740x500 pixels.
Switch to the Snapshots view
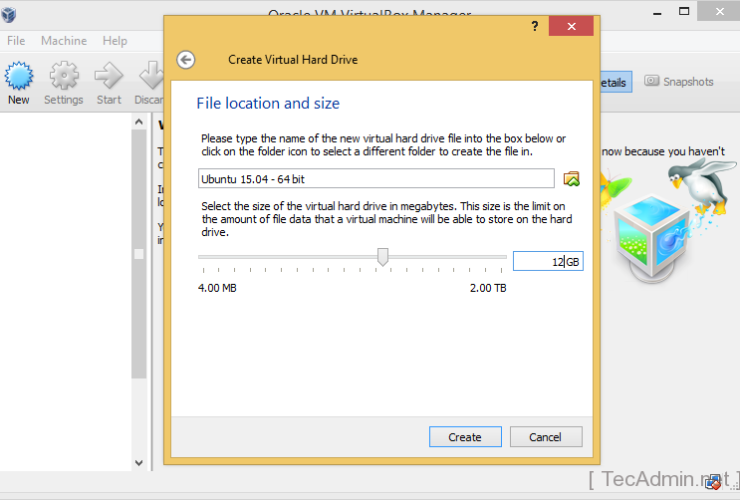pyautogui.click(x=679, y=82)
